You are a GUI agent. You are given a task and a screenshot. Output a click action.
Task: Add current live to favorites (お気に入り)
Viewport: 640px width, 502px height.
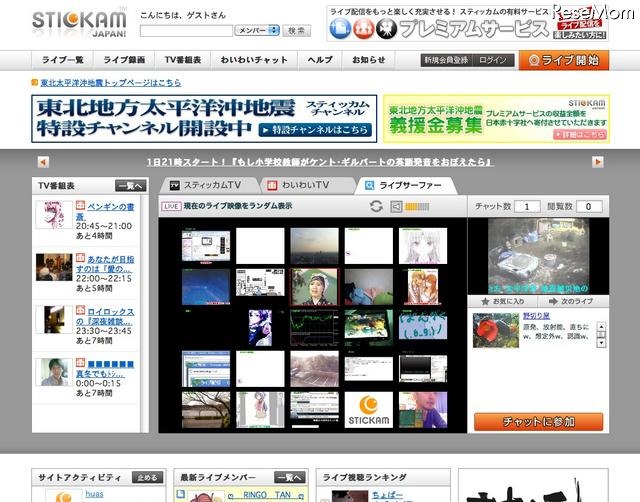[503, 302]
